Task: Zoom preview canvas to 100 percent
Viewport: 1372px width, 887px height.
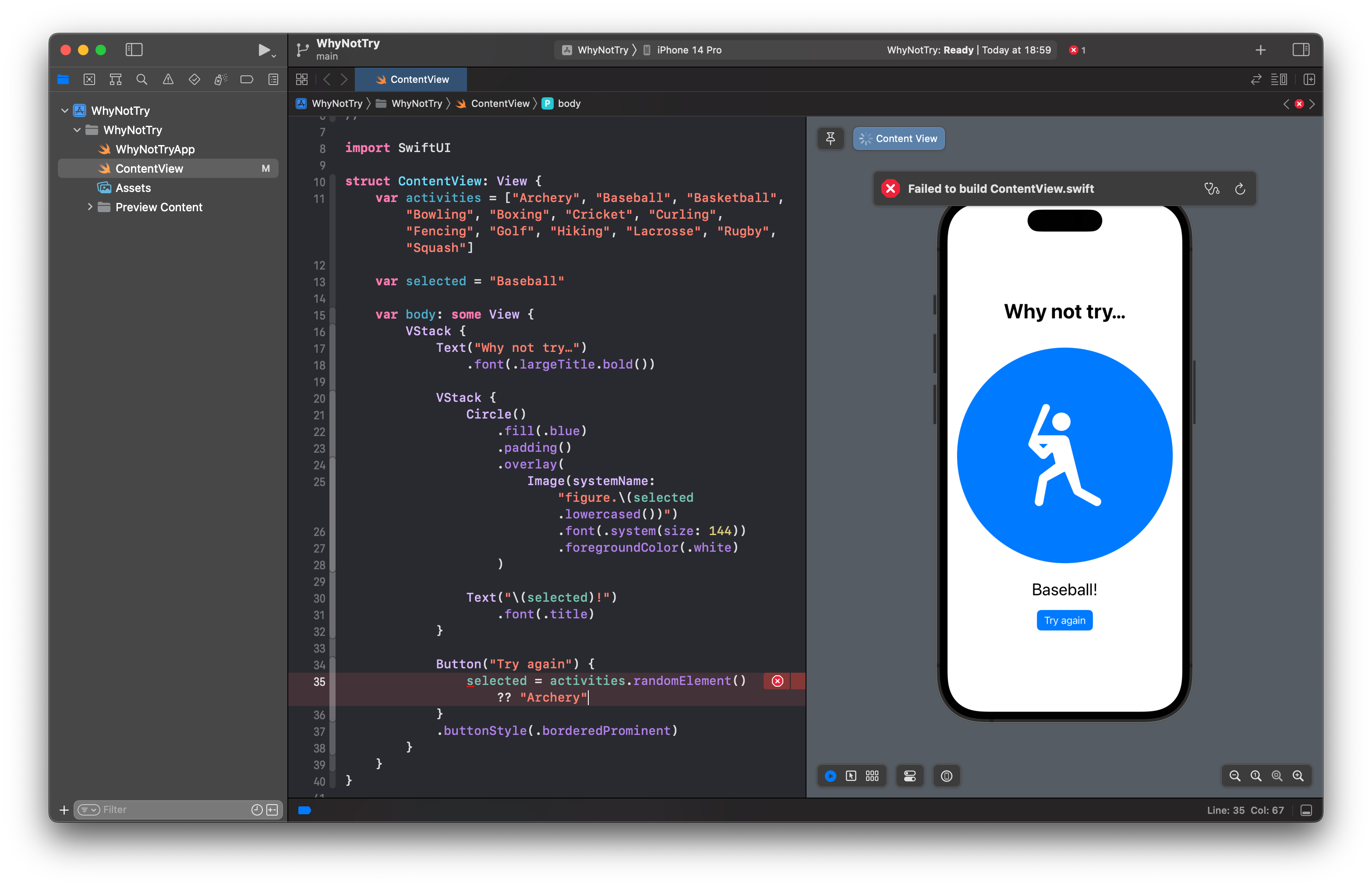Action: 1256,776
